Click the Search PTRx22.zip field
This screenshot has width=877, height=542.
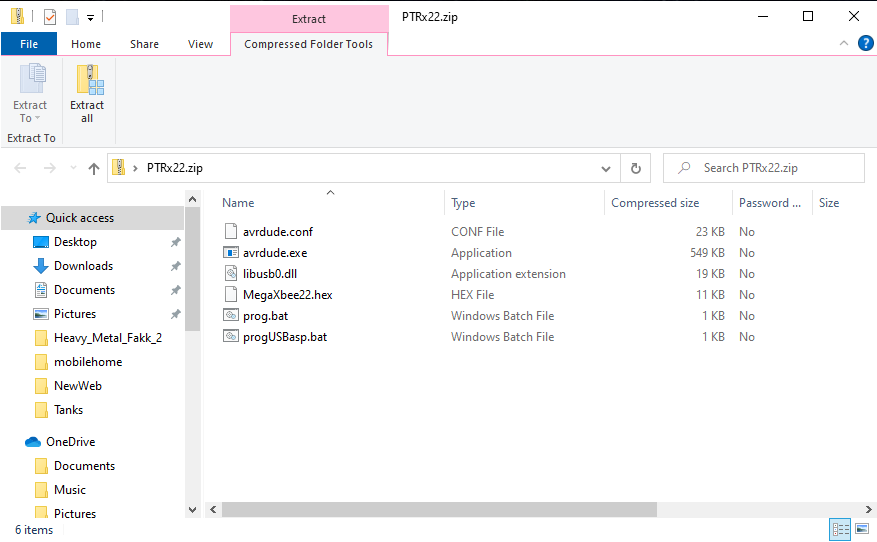pos(763,168)
